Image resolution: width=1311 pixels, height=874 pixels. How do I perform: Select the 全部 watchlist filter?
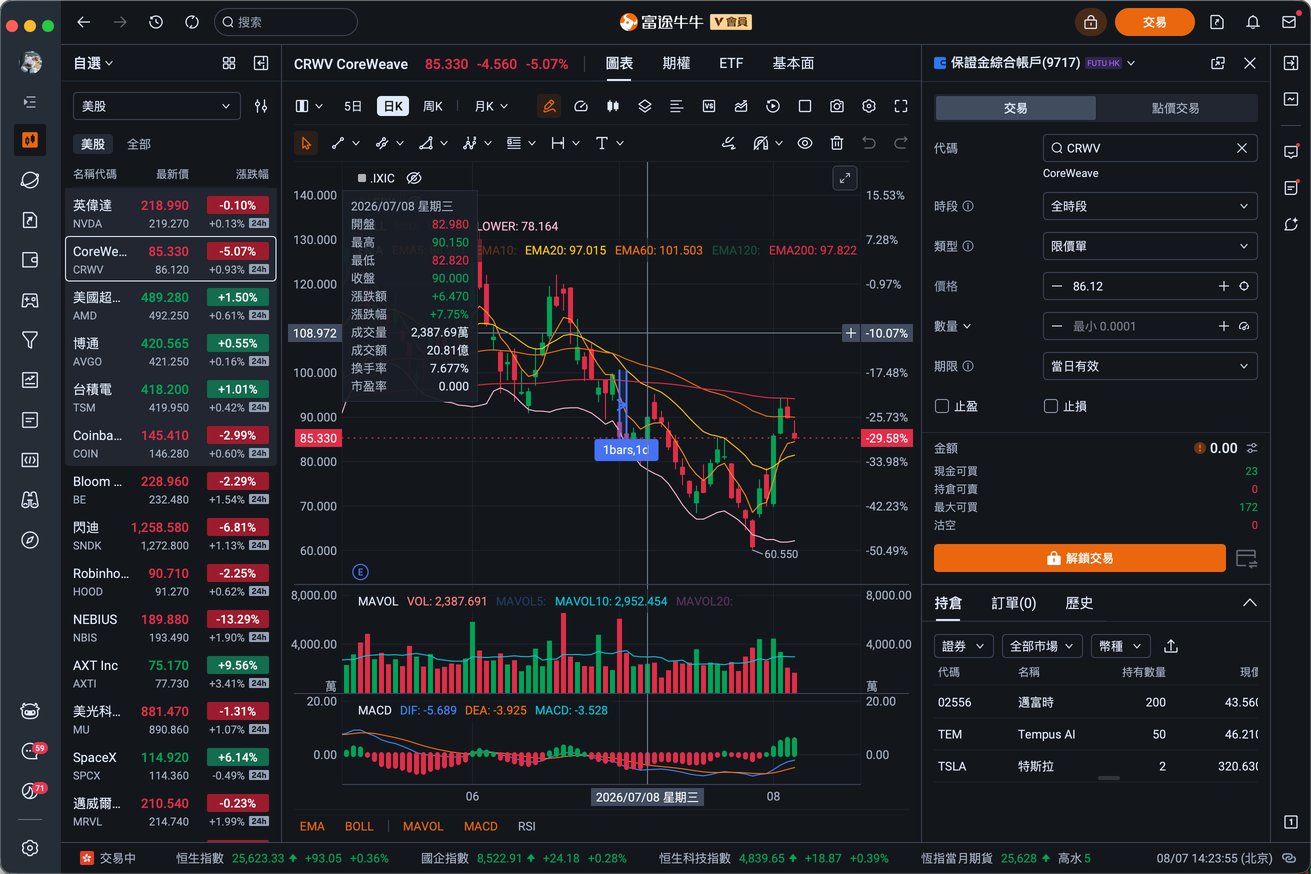139,144
